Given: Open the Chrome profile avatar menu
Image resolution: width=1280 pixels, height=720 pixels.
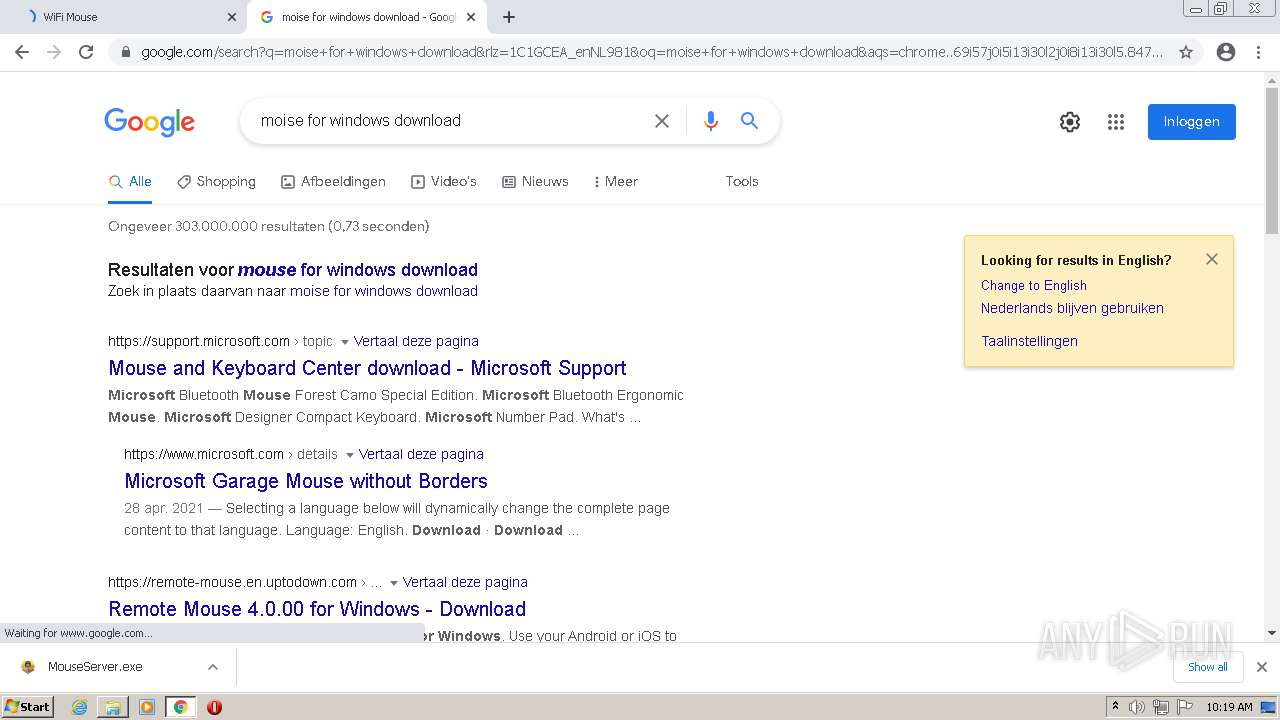Looking at the screenshot, I should [1226, 52].
